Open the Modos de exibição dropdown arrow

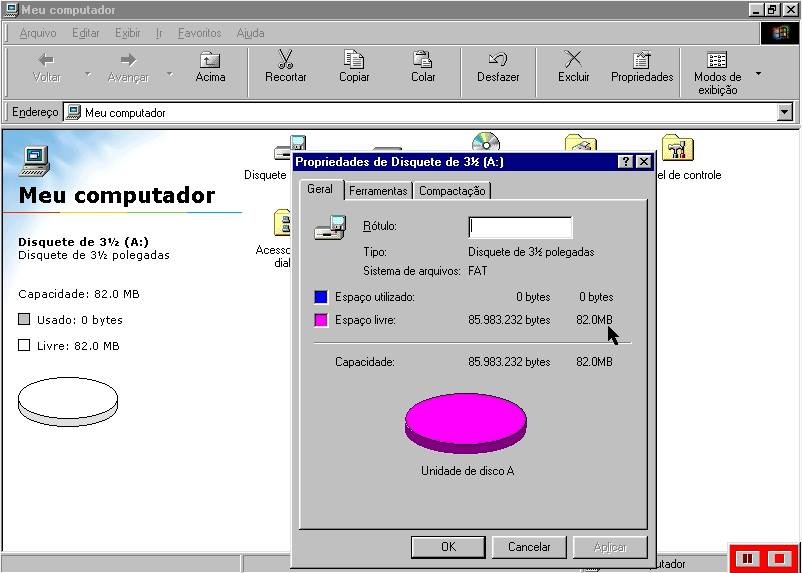point(759,74)
